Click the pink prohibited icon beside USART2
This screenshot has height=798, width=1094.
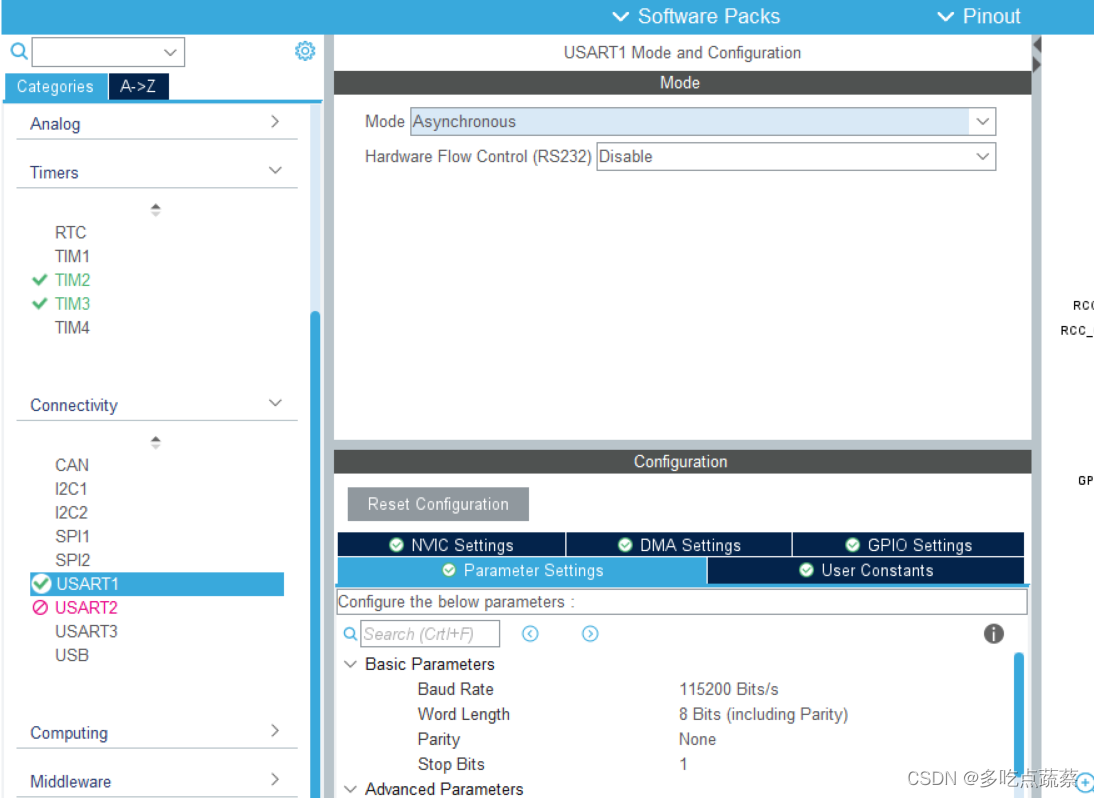click(40, 608)
